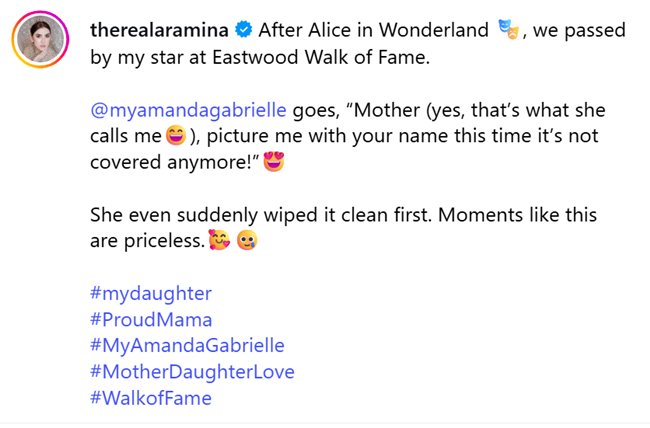The image size is (650, 428).
Task: Click the theater masks emoji
Action: click(508, 29)
